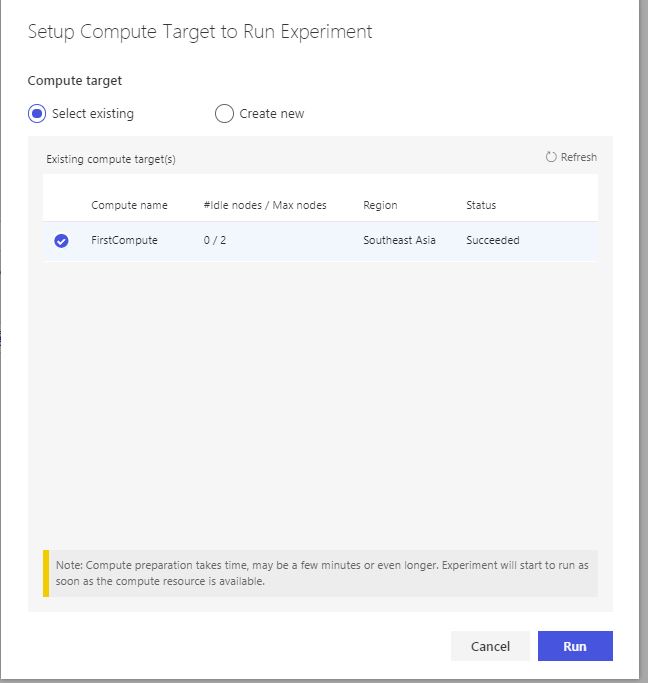
Task: Toggle the FirstCompute row checkmark
Action: point(61,240)
